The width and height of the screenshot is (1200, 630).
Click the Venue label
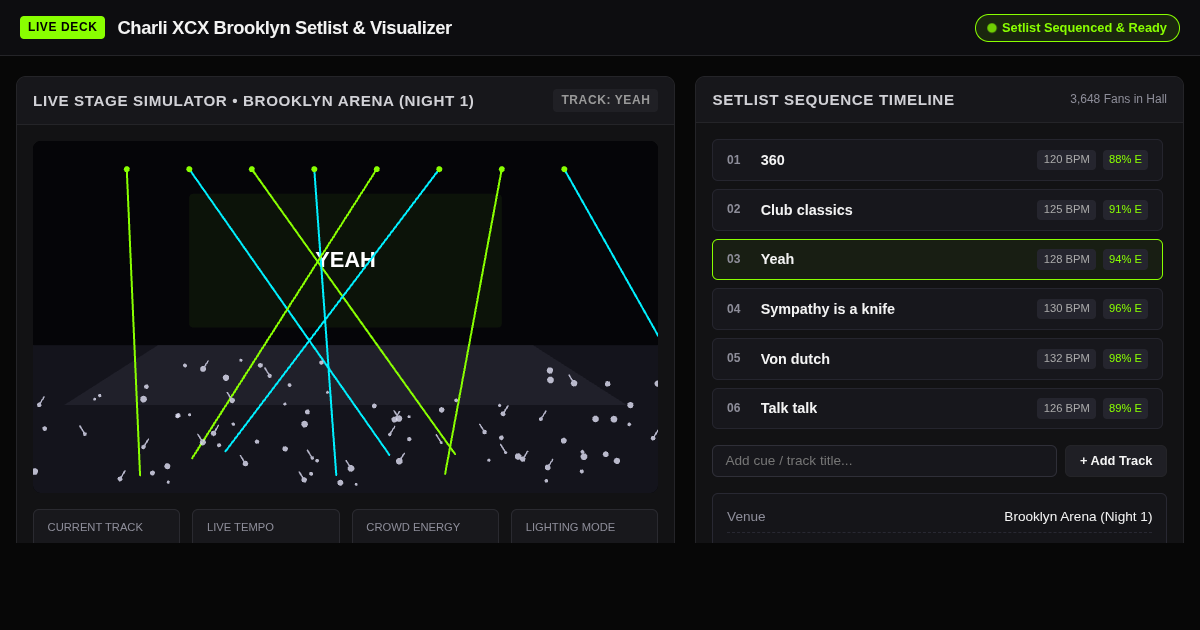pyautogui.click(x=746, y=517)
